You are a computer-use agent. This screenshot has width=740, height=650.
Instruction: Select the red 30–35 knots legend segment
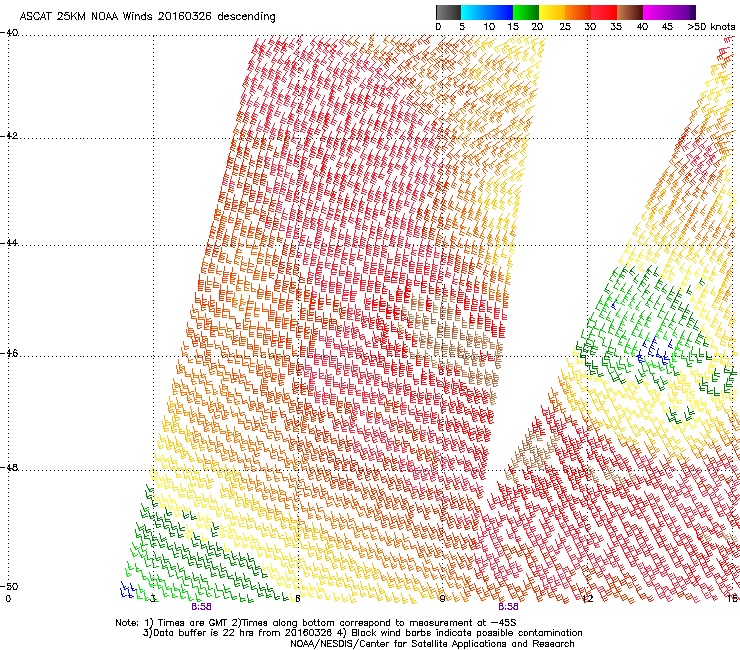[604, 12]
